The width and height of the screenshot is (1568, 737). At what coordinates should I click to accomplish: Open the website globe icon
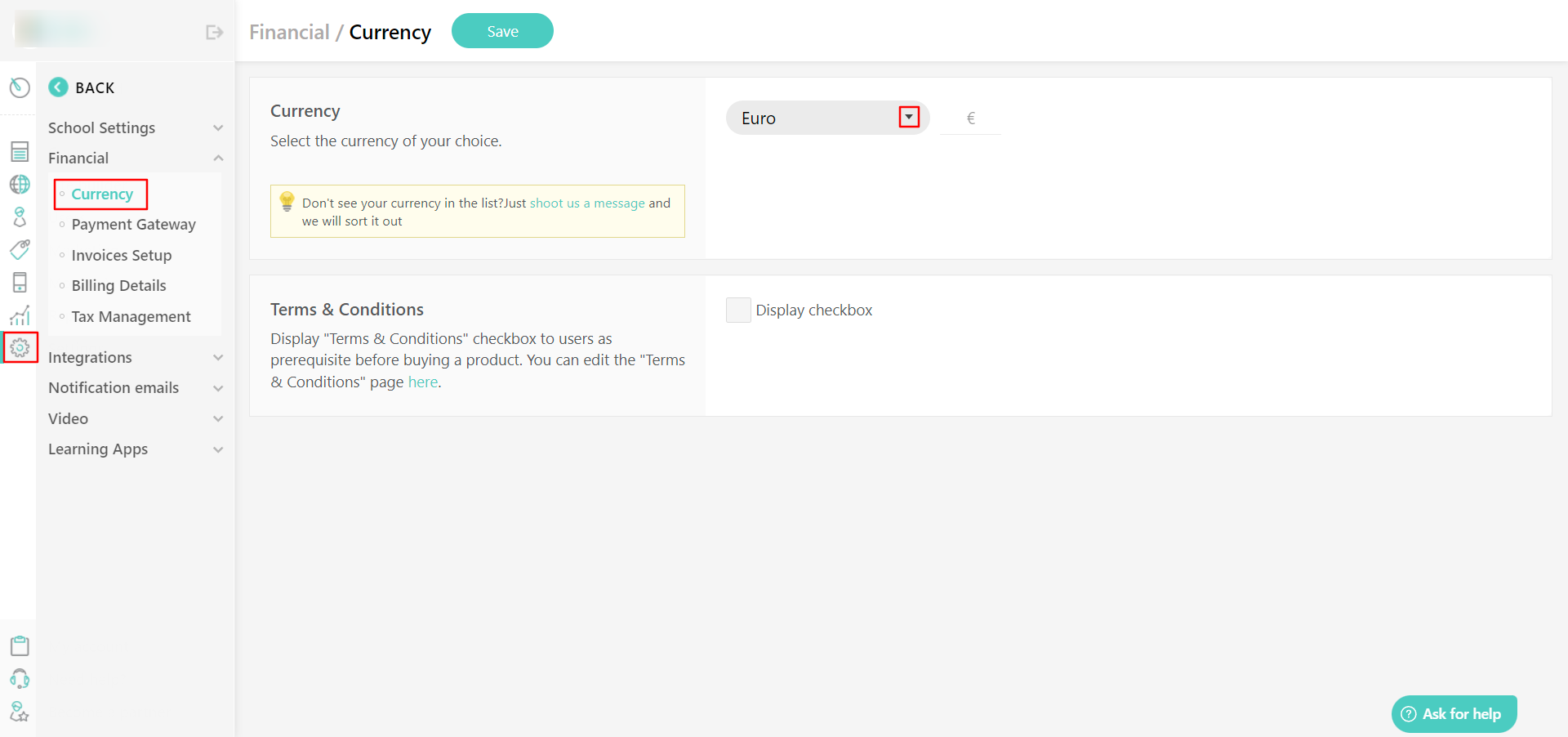(x=20, y=184)
